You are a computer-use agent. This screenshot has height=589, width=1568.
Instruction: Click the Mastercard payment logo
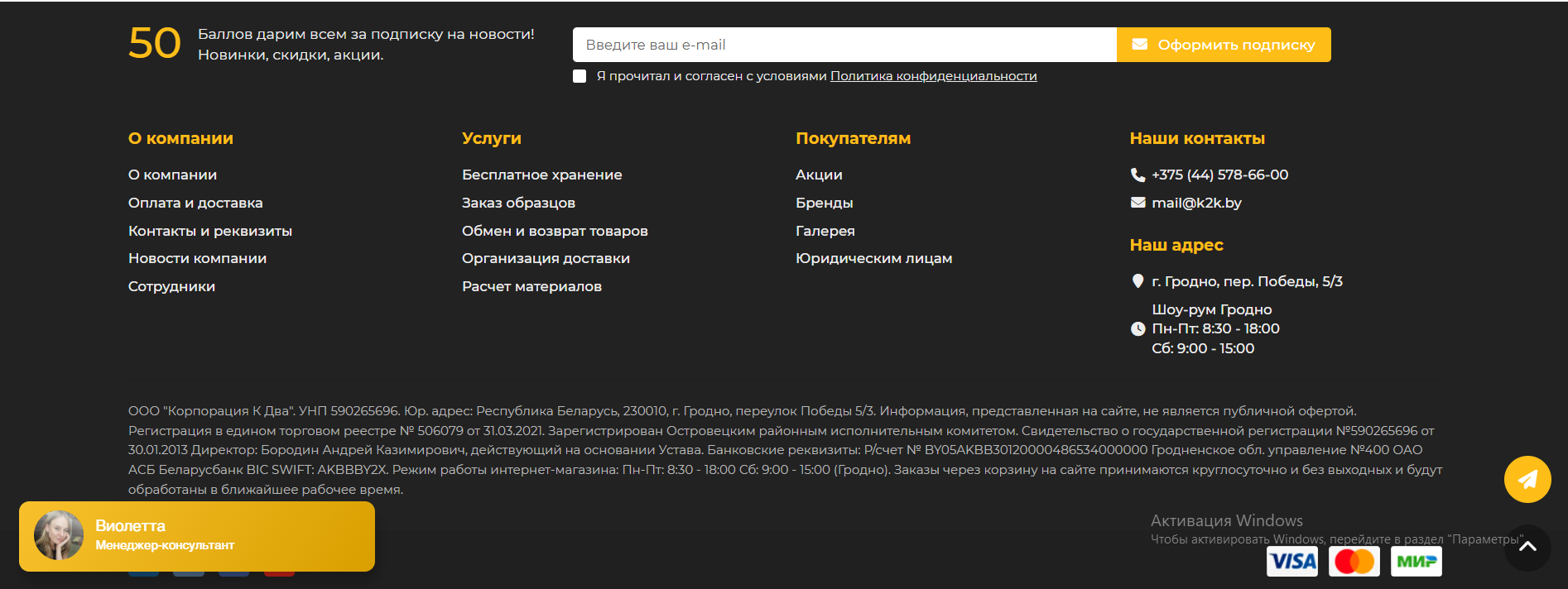click(x=1354, y=562)
